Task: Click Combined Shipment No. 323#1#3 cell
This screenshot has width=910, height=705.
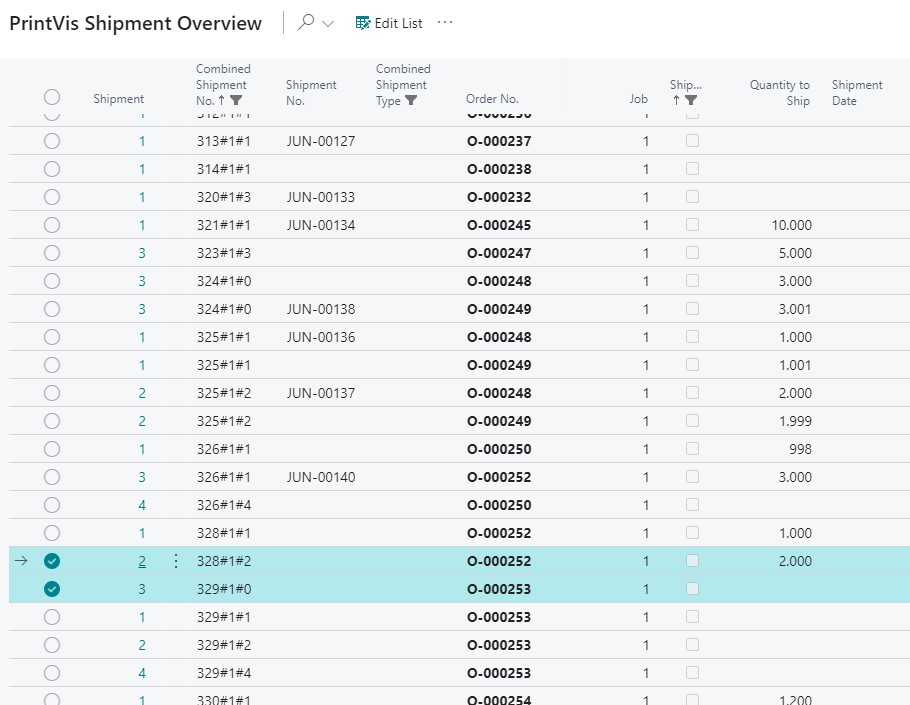Action: coord(224,254)
